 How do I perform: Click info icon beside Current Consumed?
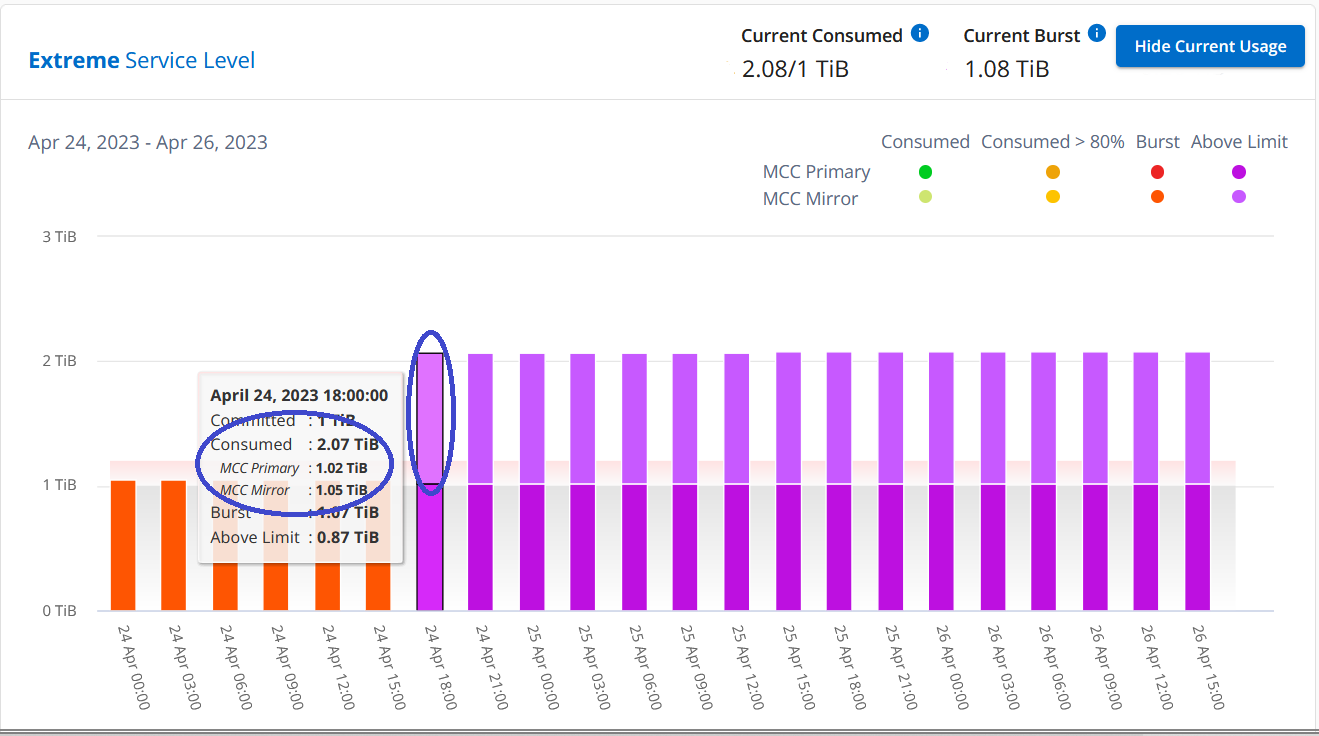921,33
